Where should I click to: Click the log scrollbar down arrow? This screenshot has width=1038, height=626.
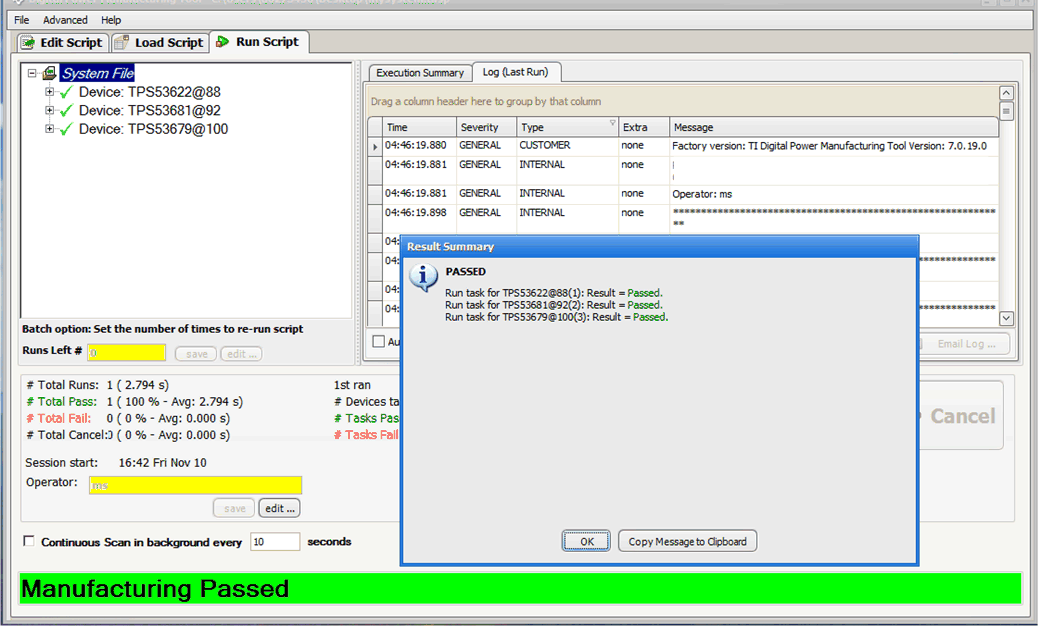(1006, 318)
